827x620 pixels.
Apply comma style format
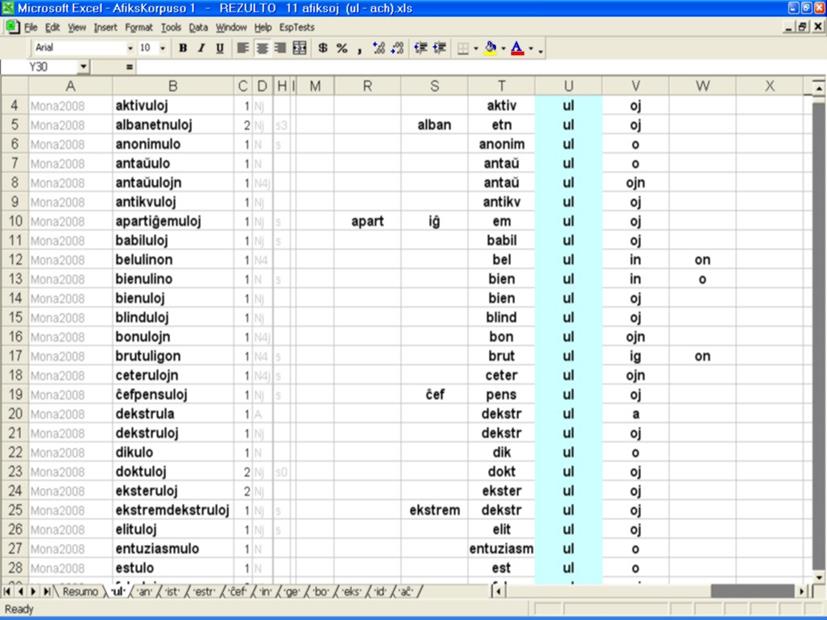[x=360, y=49]
